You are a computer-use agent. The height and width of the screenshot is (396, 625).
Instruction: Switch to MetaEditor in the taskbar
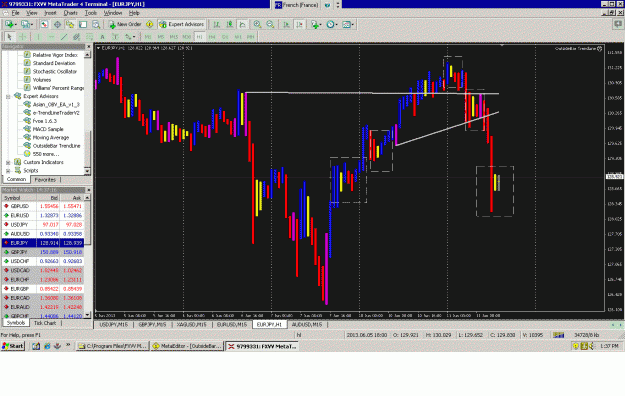point(187,346)
